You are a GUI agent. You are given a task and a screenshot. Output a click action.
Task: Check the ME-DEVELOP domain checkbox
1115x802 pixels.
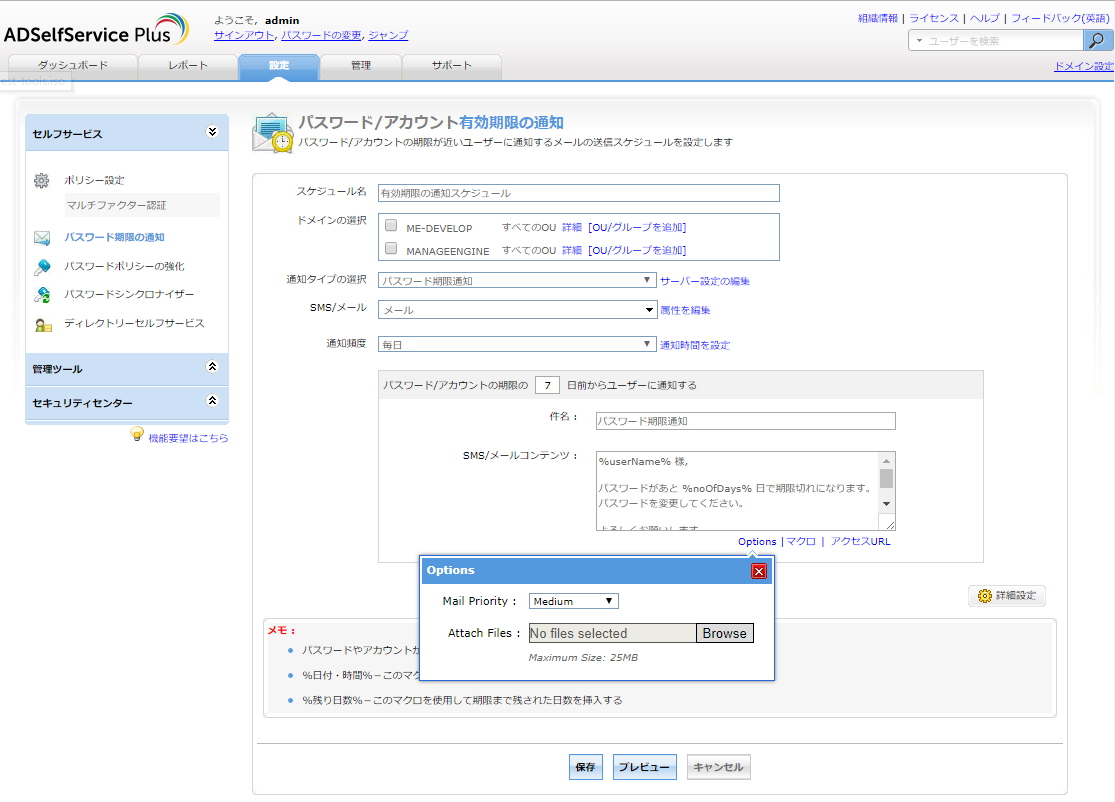391,226
